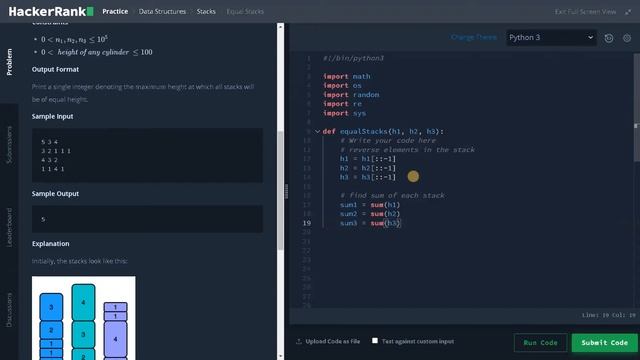Click the panel splitter drag handle
Viewport: 640px width, 360px height.
tap(287, 191)
